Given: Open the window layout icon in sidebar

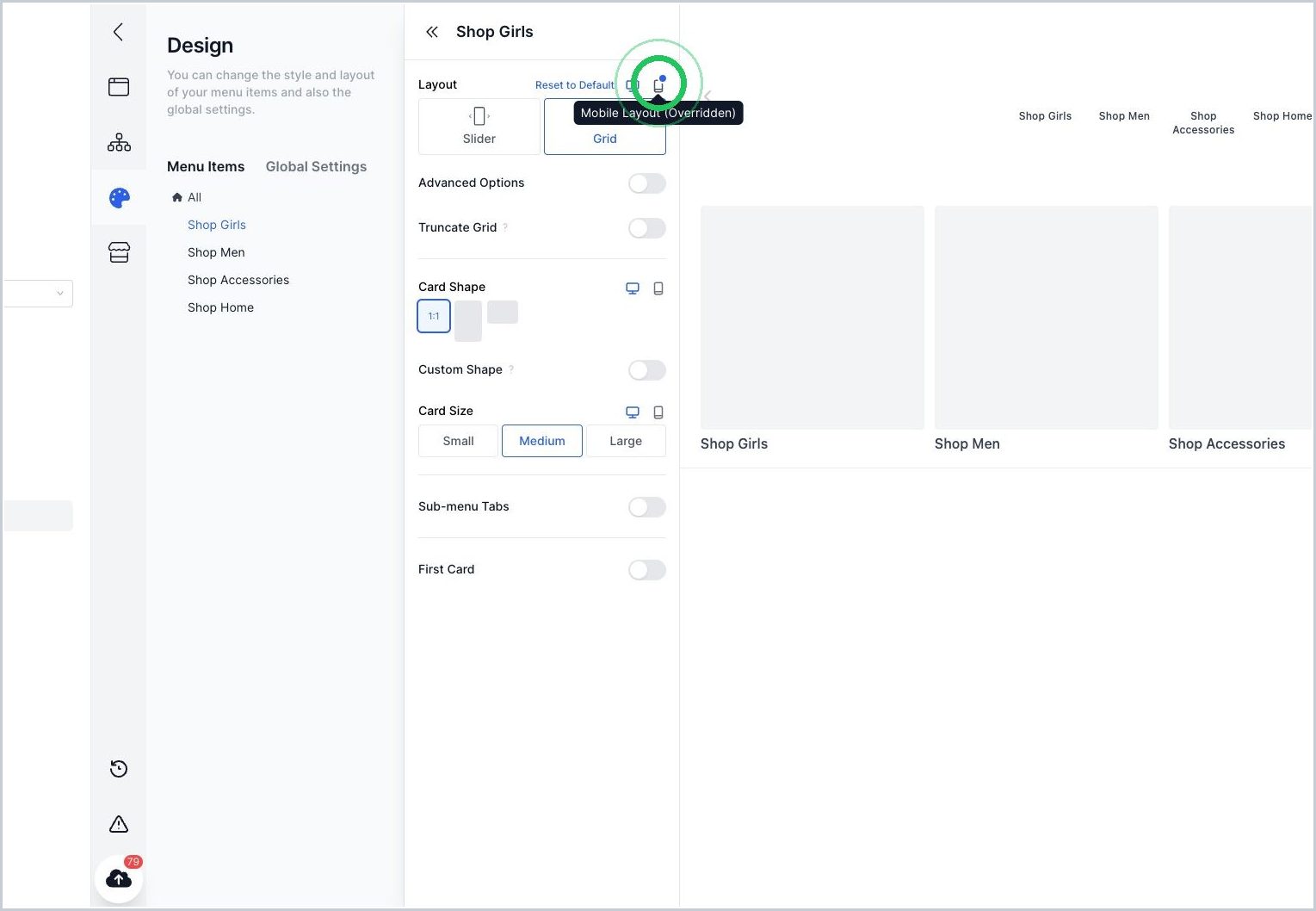Looking at the screenshot, I should coord(119,87).
